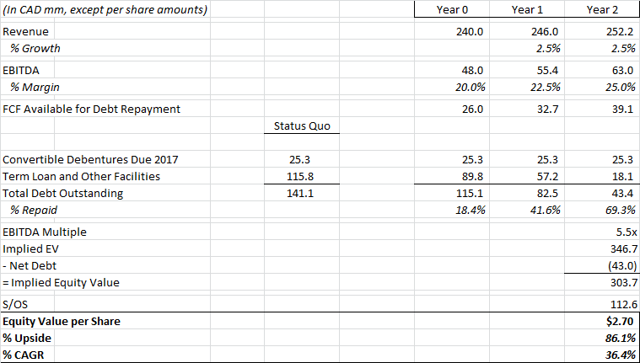Select the % Upside row label
This screenshot has height=363, width=640.
click(27, 338)
